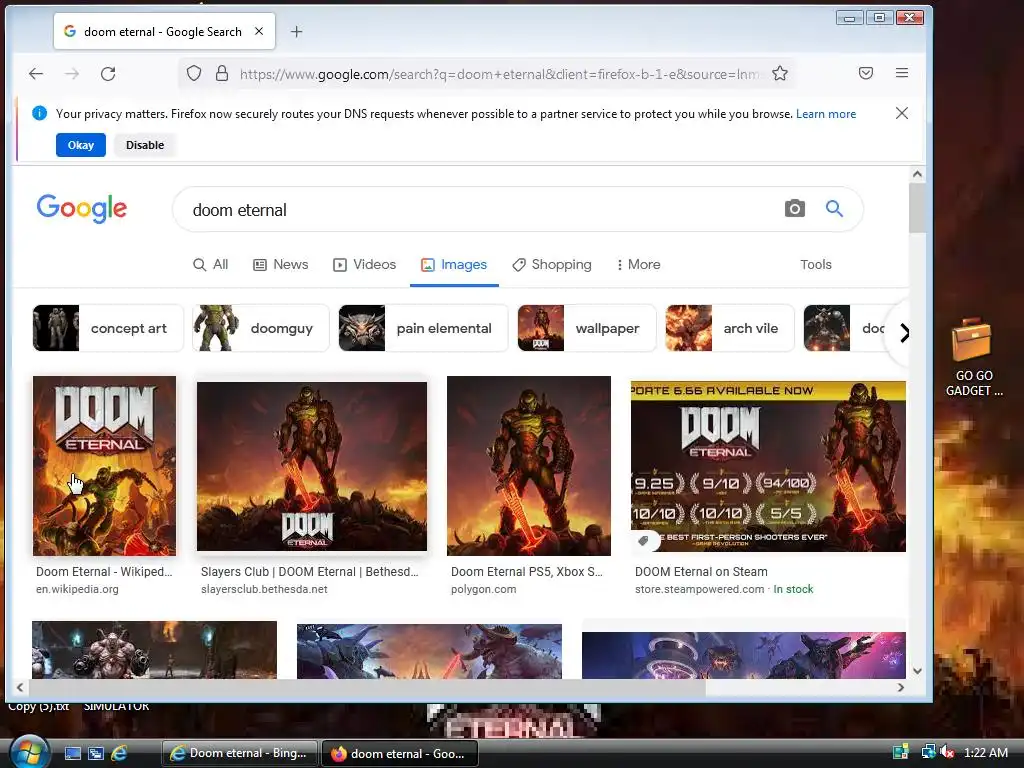Viewport: 1024px width, 768px height.
Task: Click the product tag icon on Steam image
Action: point(643,540)
